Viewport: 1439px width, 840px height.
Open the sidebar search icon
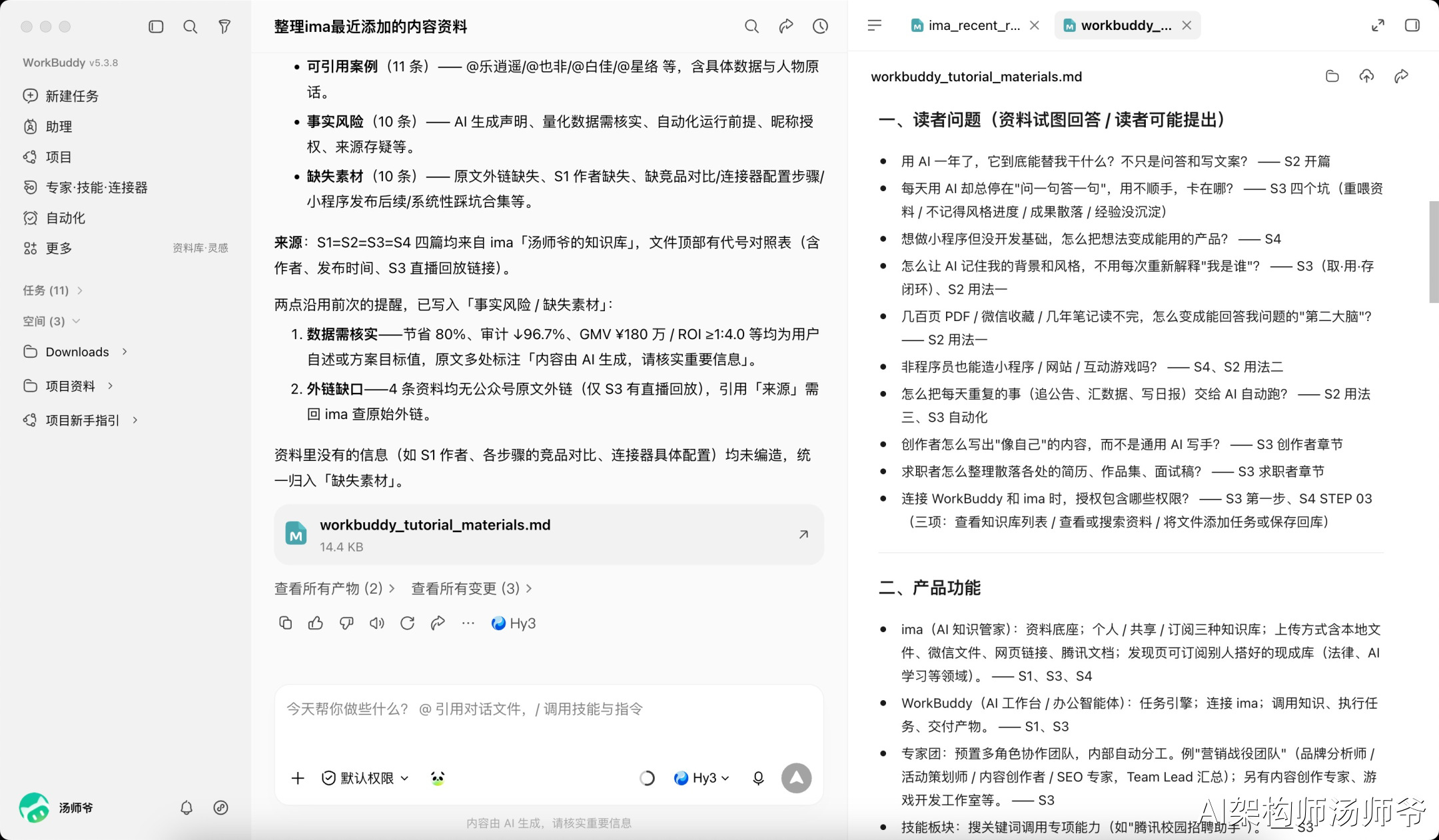click(x=190, y=27)
